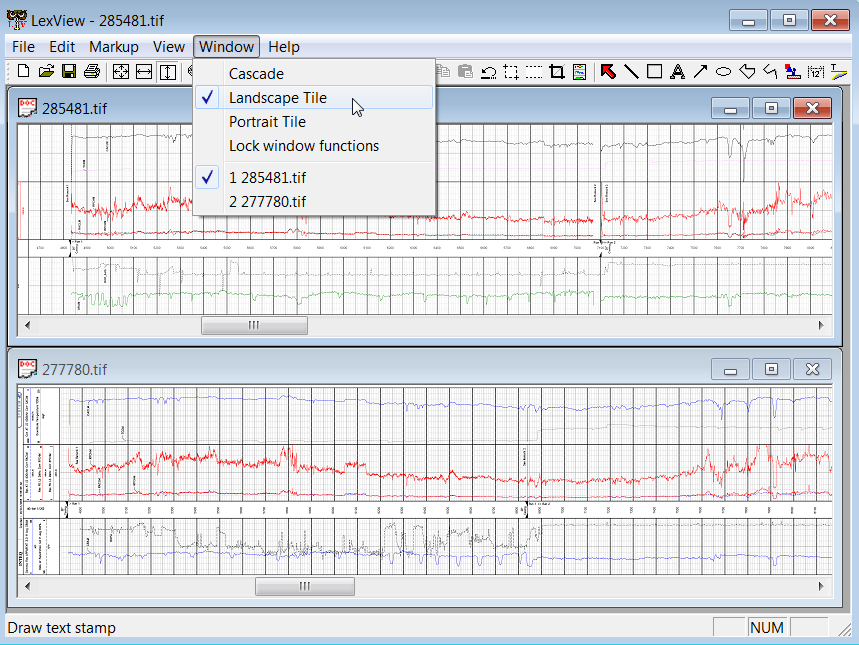Image resolution: width=859 pixels, height=645 pixels.
Task: Open the Help menu
Action: pos(284,47)
